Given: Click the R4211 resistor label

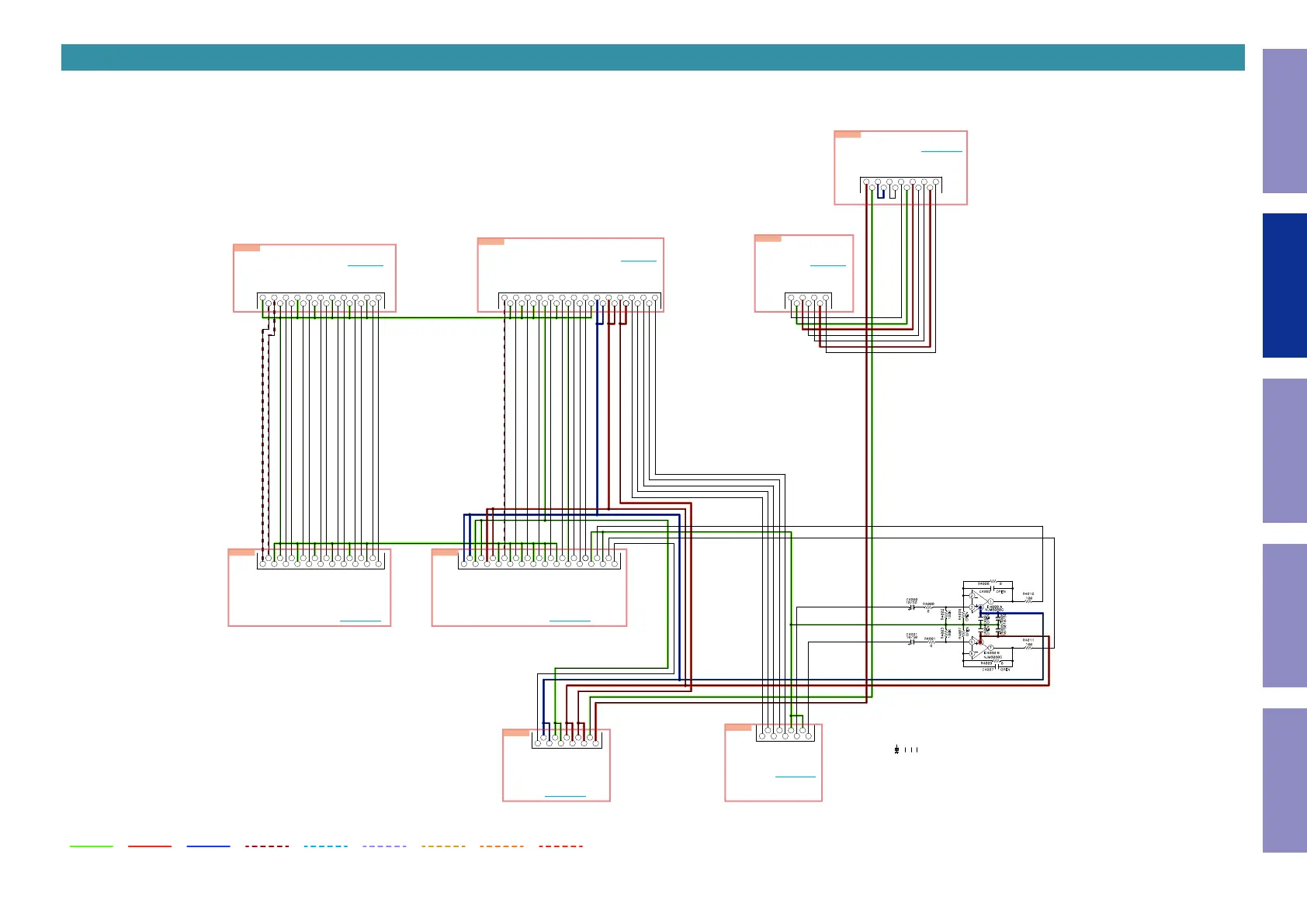Looking at the screenshot, I should coord(1028,640).
